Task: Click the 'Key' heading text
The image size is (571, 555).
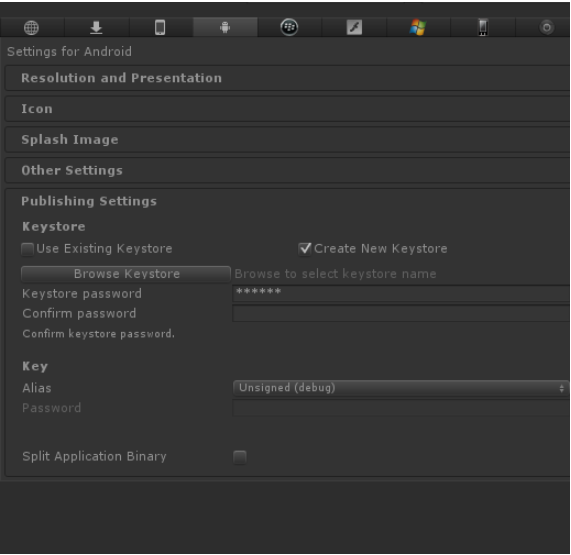Action: [35, 366]
